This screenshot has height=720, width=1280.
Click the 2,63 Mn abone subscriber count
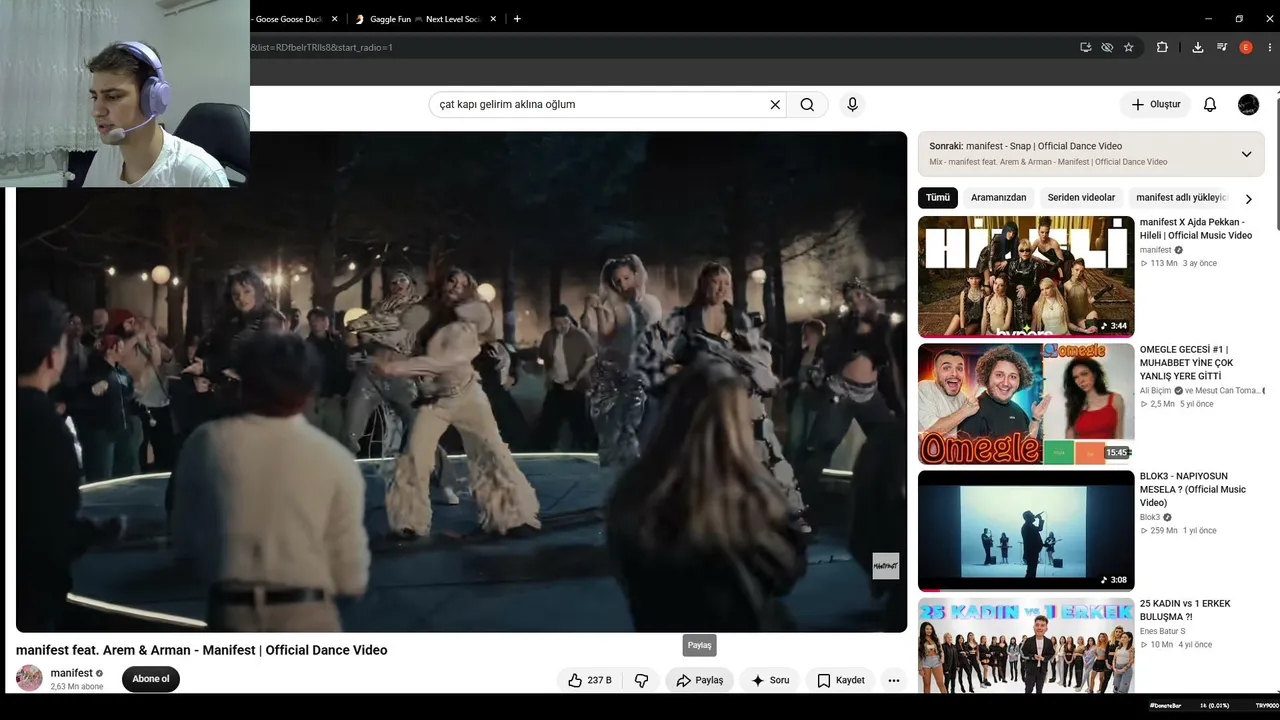pos(77,687)
